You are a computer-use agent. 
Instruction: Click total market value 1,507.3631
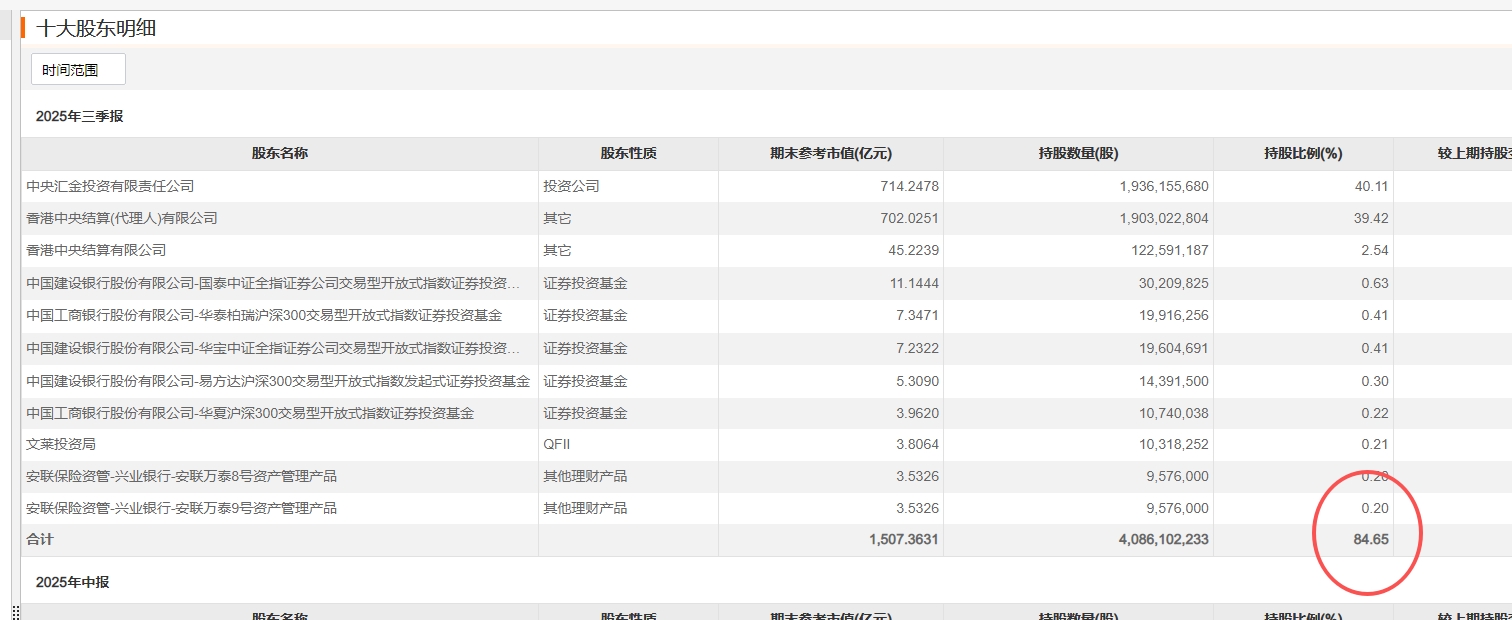coord(904,539)
